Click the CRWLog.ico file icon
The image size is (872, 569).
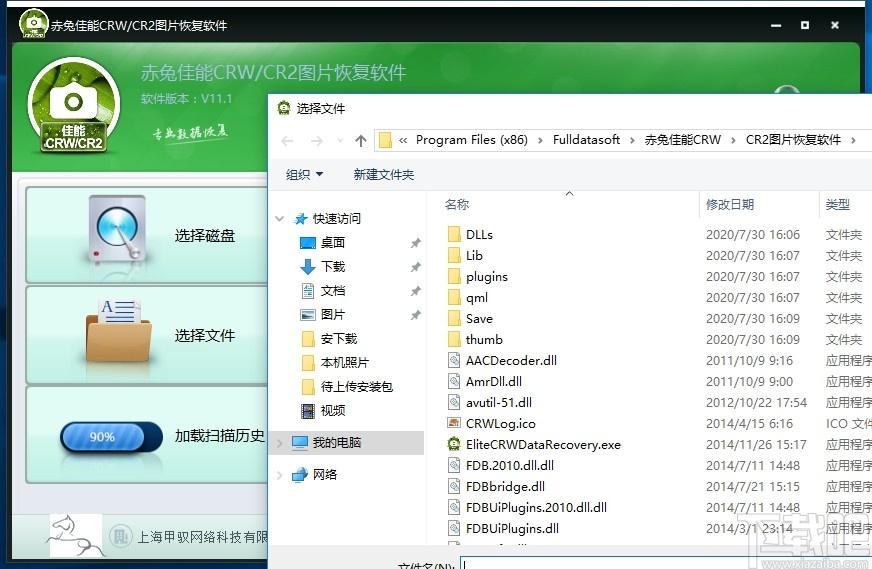(454, 423)
